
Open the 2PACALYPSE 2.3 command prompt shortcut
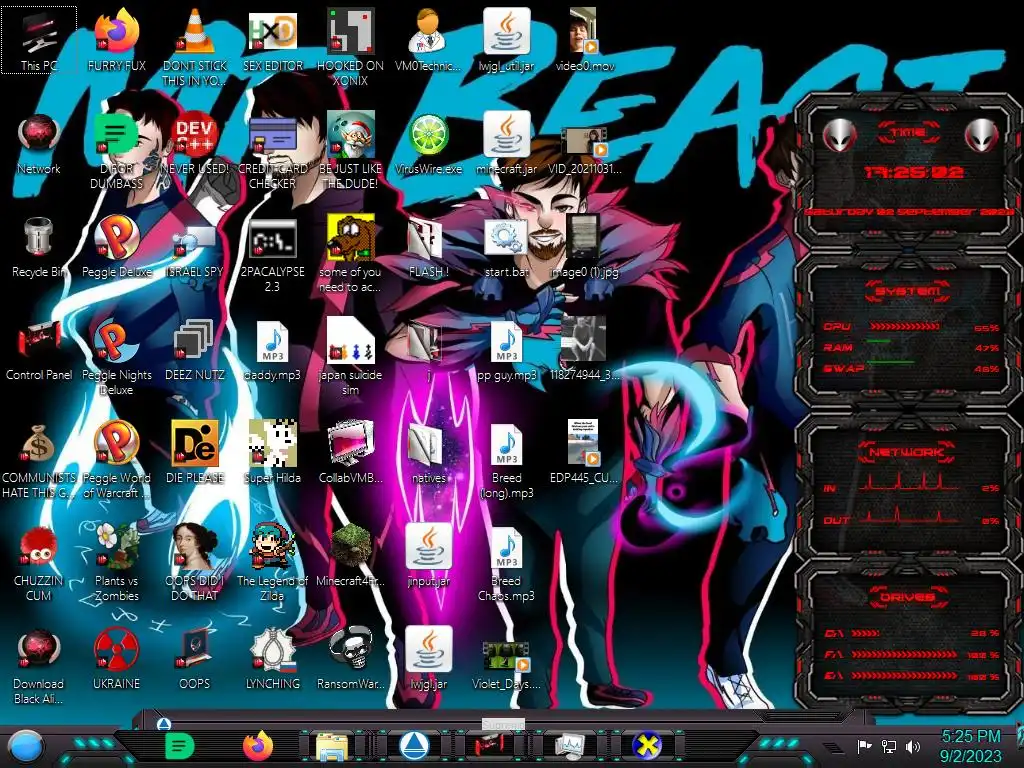pyautogui.click(x=272, y=254)
